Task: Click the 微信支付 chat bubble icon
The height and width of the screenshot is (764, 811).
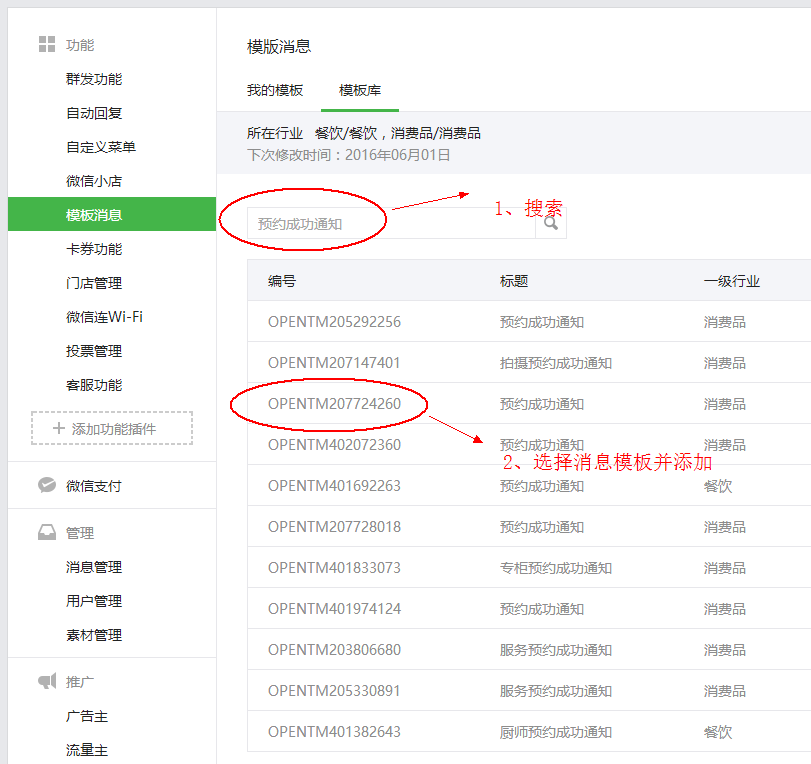Action: (x=46, y=486)
